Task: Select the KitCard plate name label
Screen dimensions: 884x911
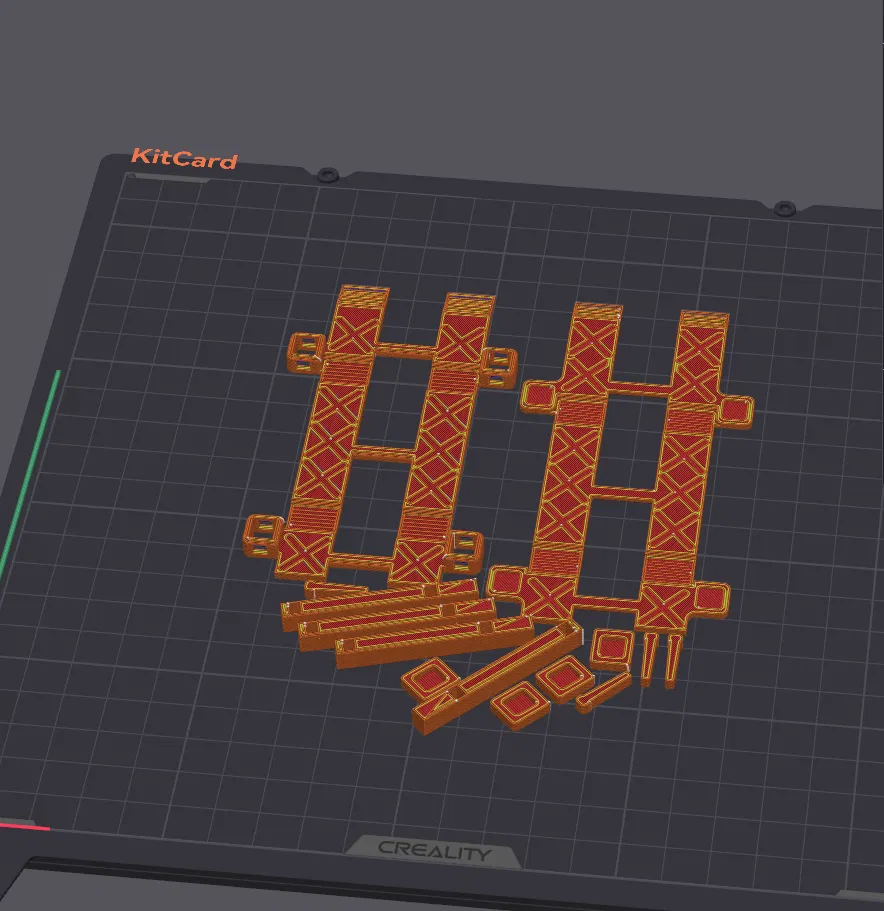Action: coord(184,159)
